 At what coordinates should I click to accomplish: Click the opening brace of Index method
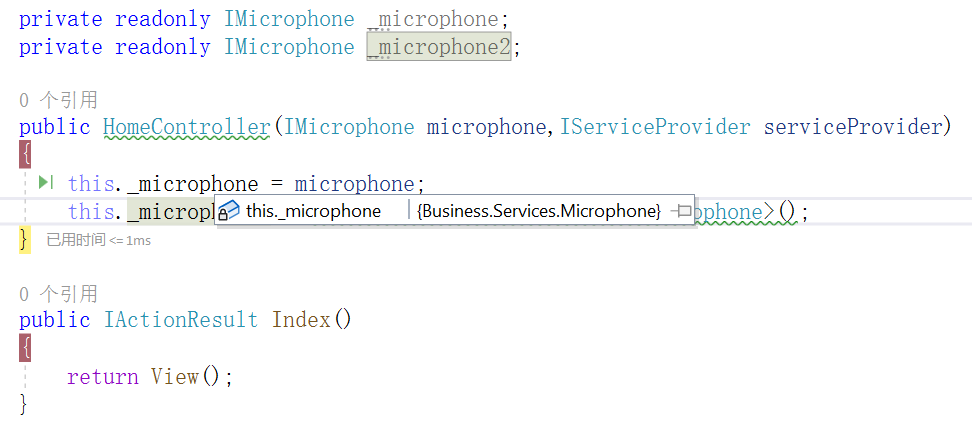click(25, 348)
